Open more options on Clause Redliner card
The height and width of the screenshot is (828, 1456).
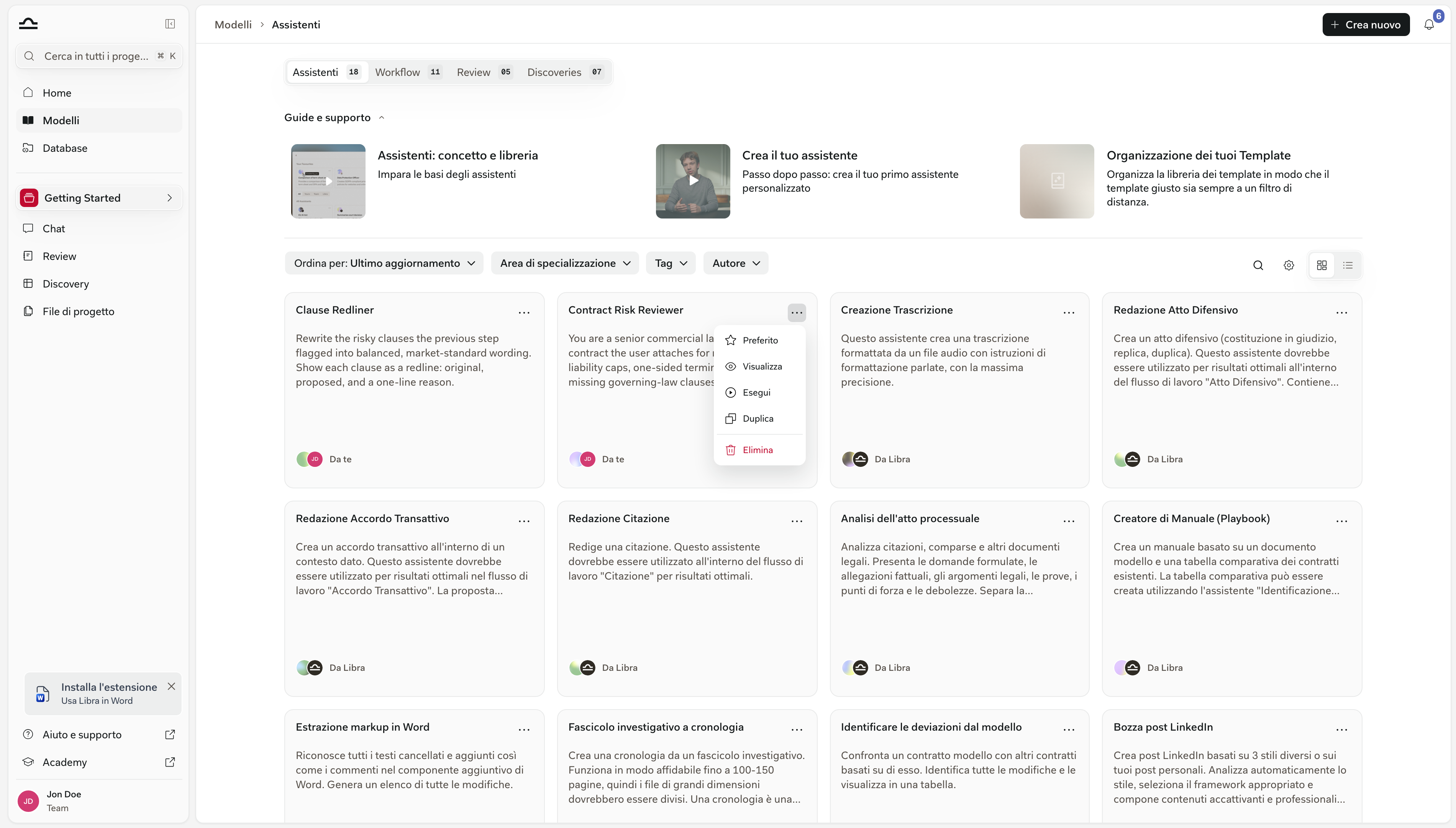pos(524,312)
